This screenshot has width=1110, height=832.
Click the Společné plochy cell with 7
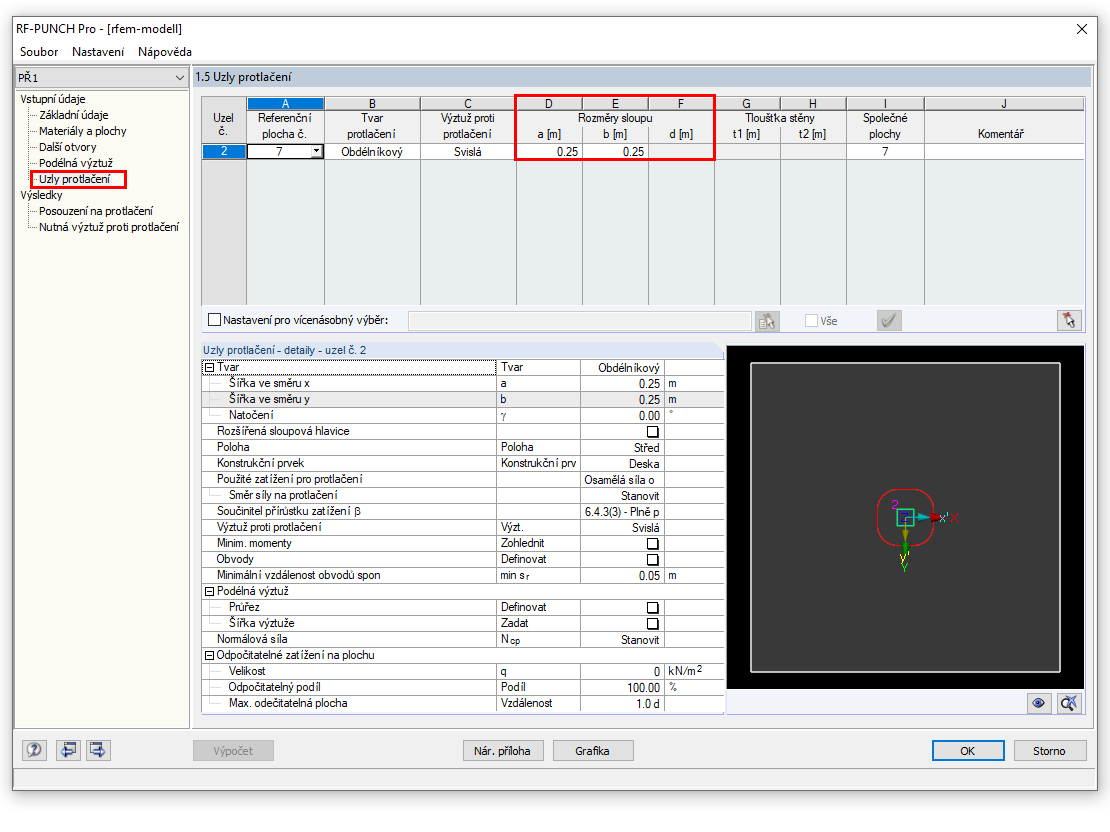tap(885, 152)
